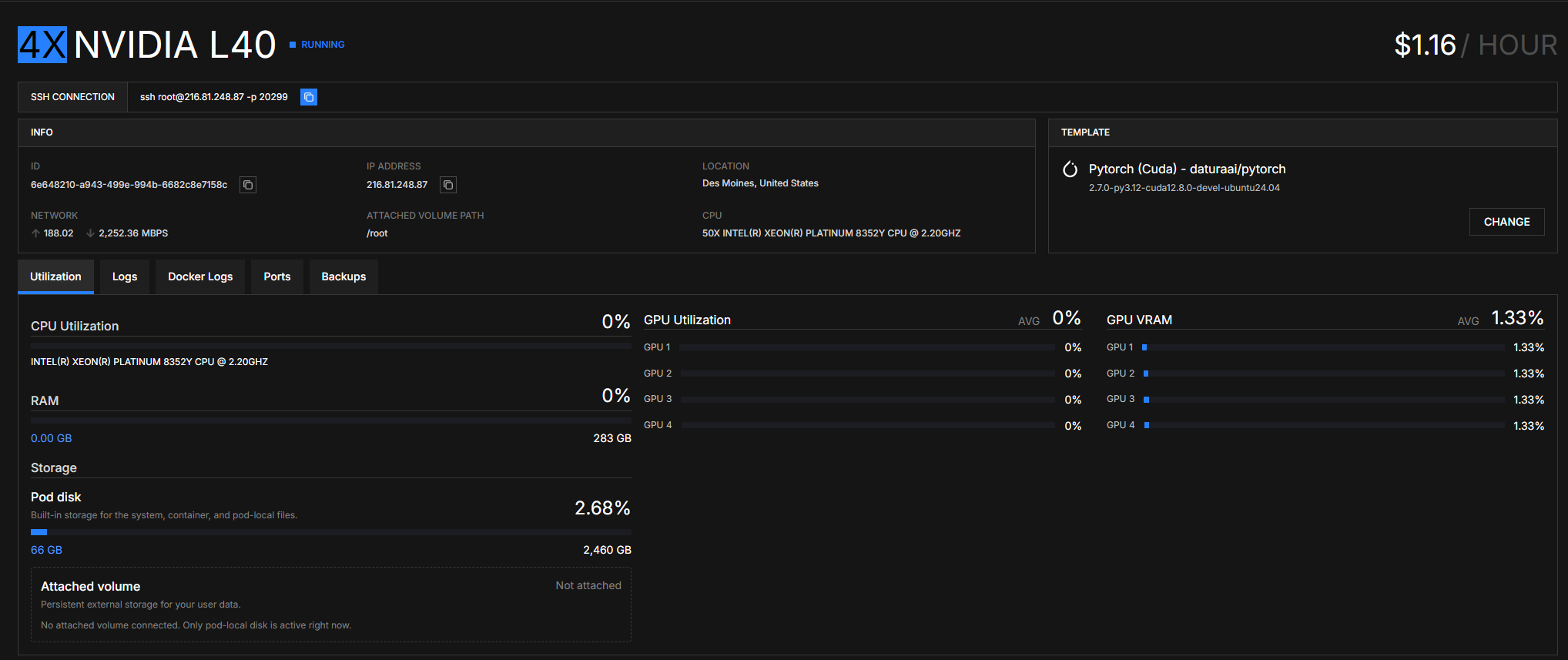
Task: Open the Utilization tab
Action: (55, 276)
